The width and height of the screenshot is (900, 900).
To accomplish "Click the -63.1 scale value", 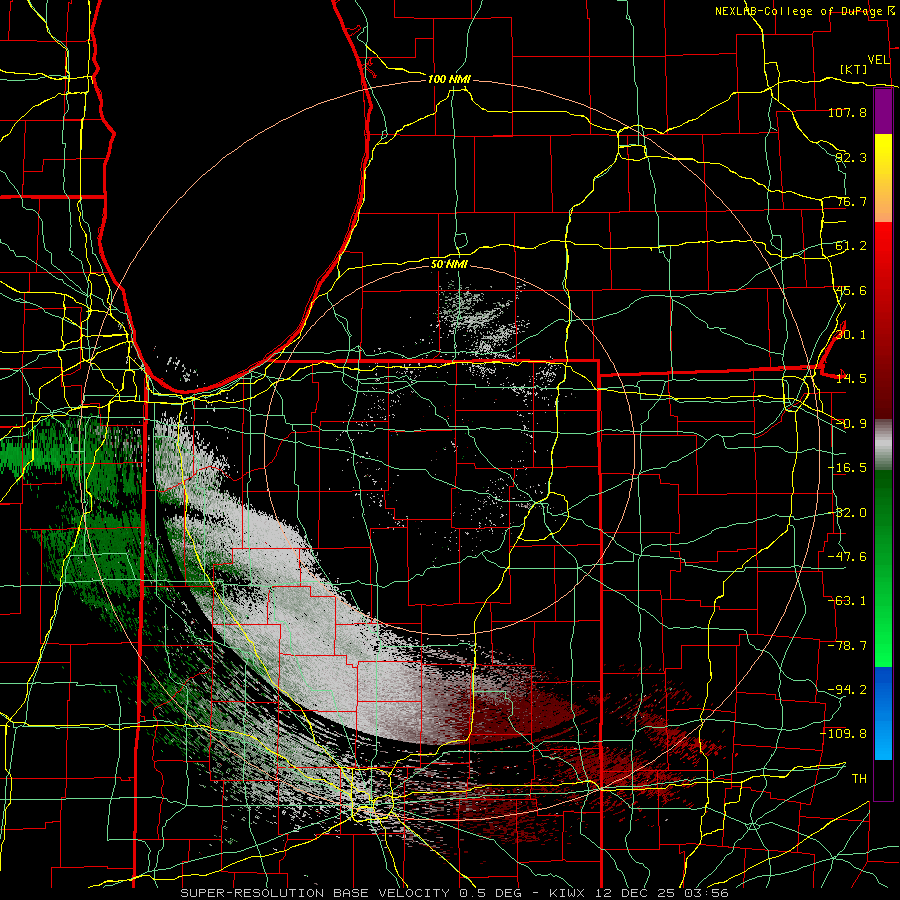I will tap(847, 601).
